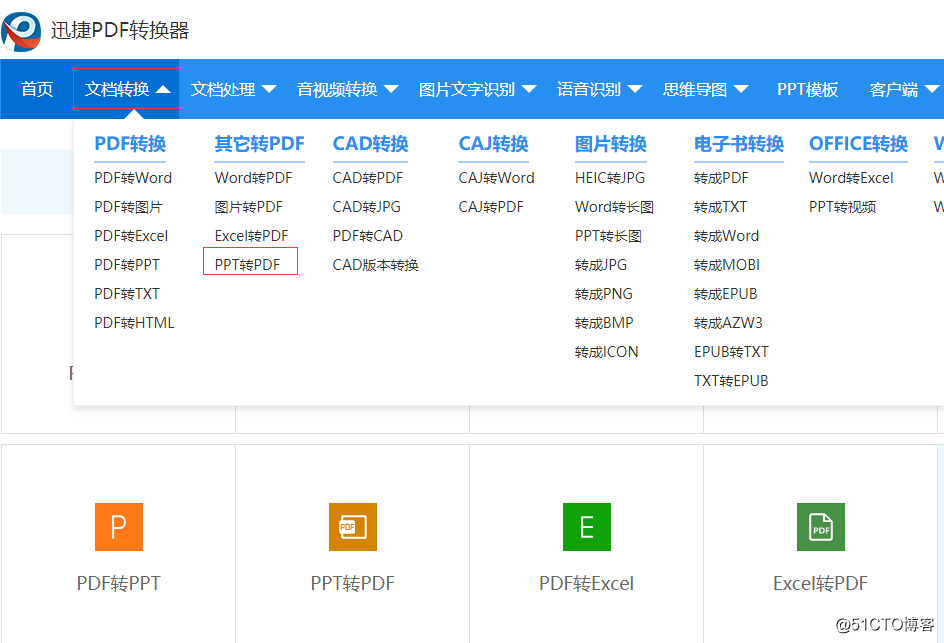Screen dimensions: 944x643
Task: Select 转成JPG under 图片转换
Action: [601, 264]
